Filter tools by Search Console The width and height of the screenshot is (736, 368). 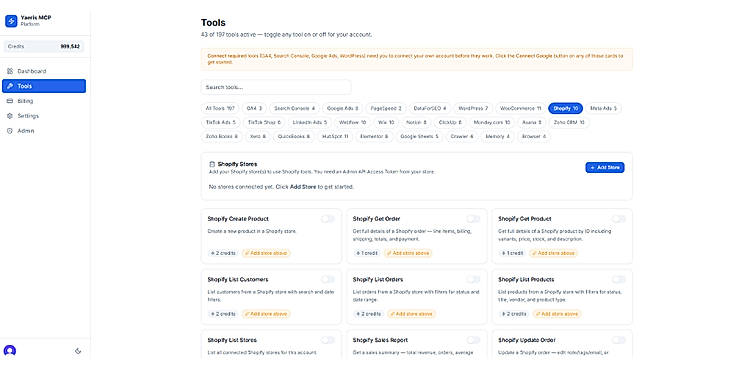pyautogui.click(x=294, y=108)
